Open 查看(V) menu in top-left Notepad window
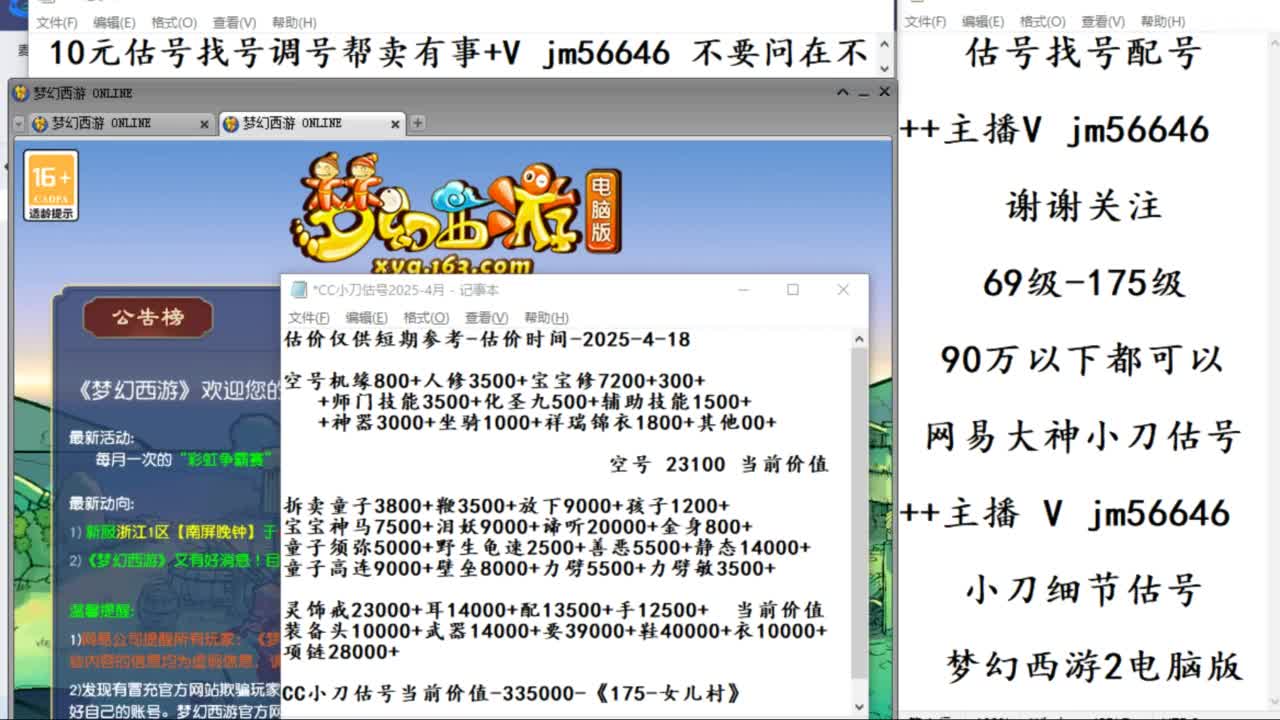 click(234, 22)
